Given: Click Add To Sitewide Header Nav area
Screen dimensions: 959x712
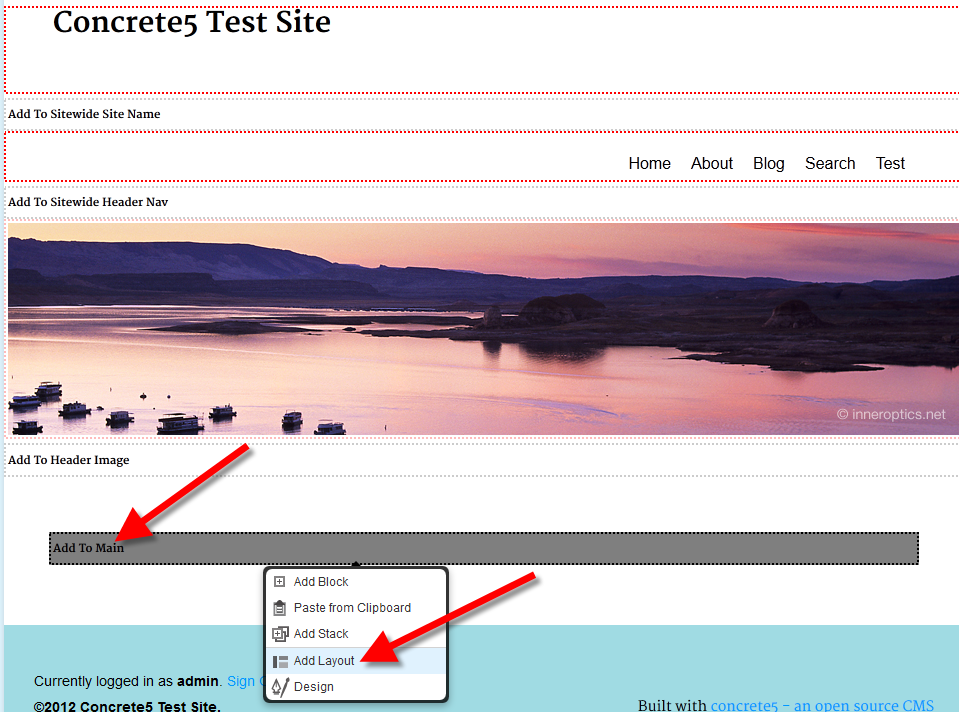Looking at the screenshot, I should click(88, 202).
